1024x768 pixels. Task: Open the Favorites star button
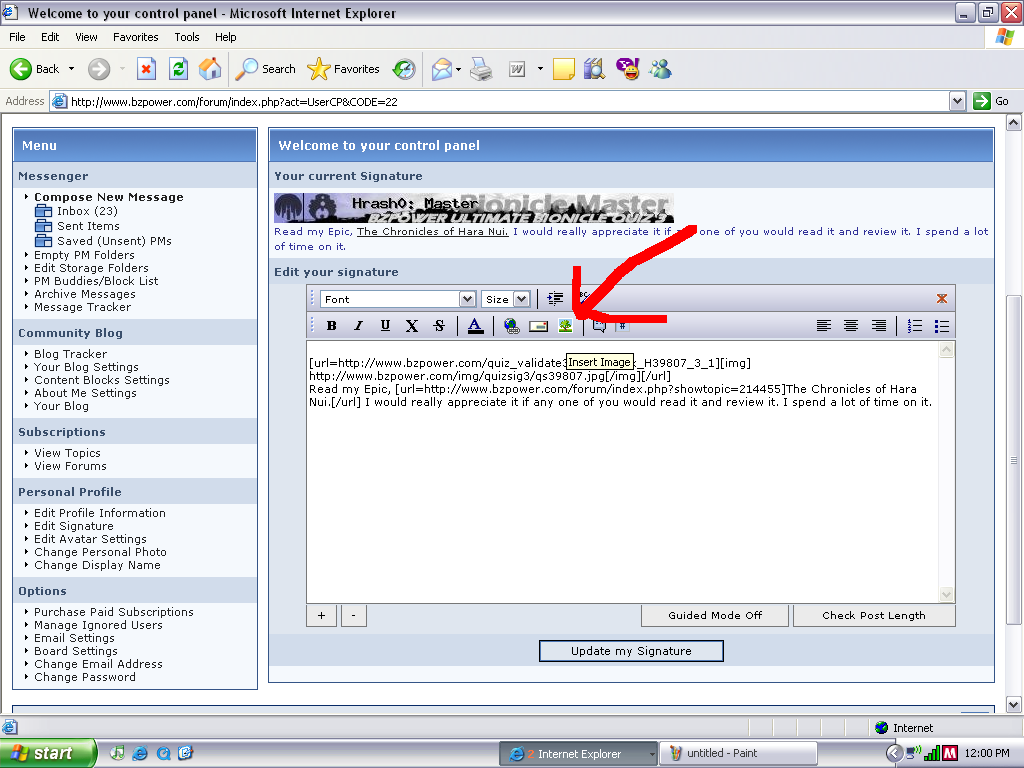click(344, 69)
